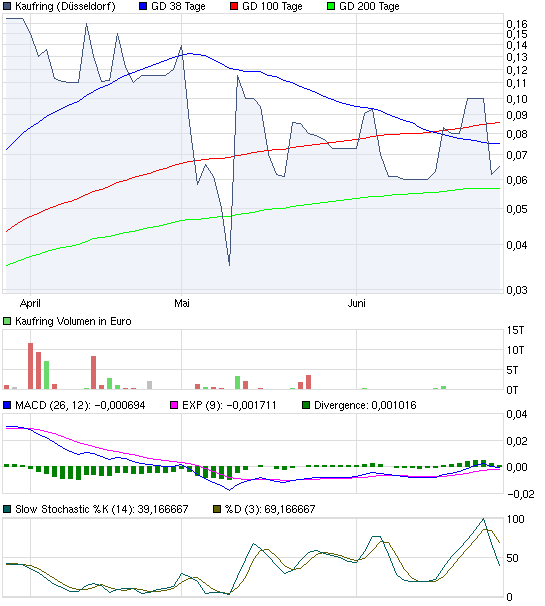
Task: Click the dark green Divergence legend swatch
Action: [x=306, y=405]
